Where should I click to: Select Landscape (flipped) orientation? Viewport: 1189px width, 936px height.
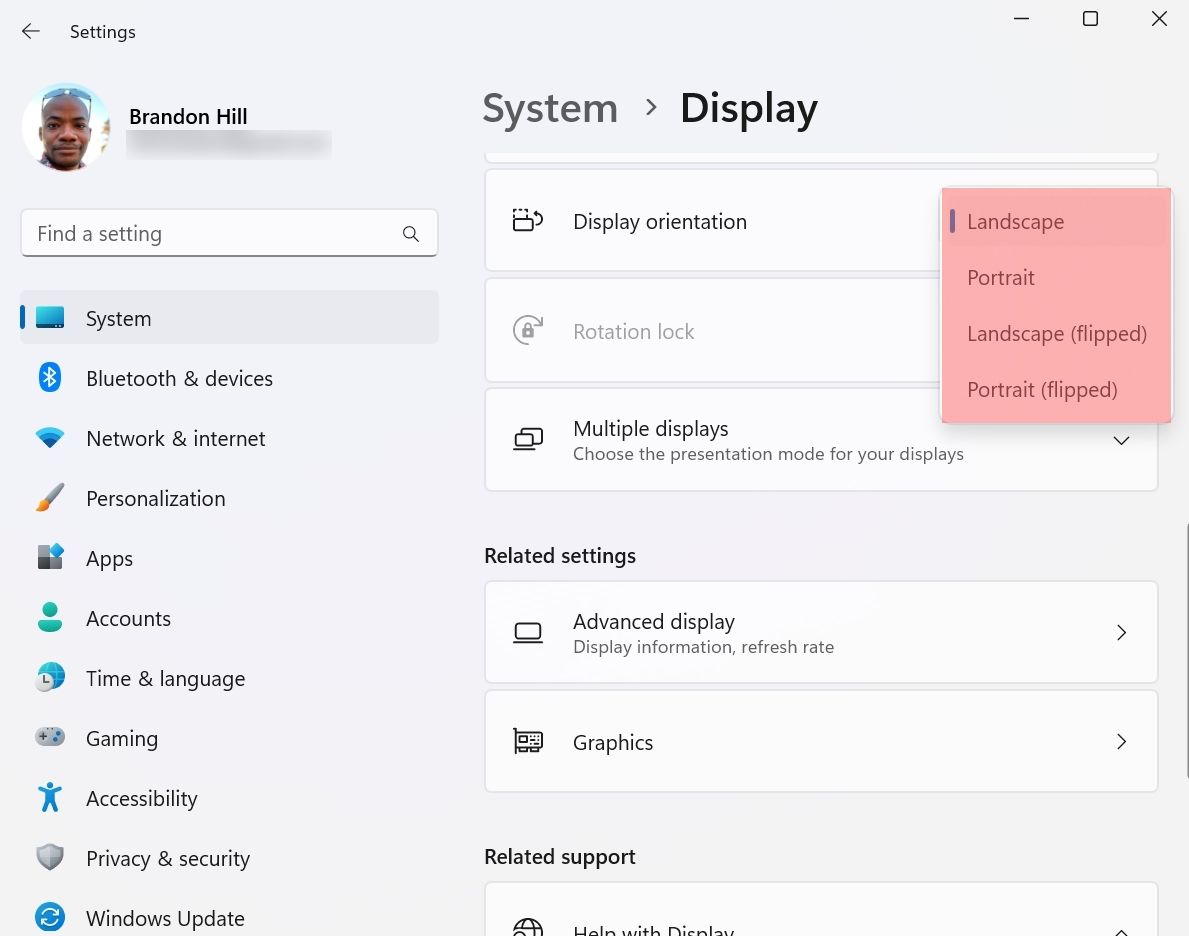[x=1056, y=333]
